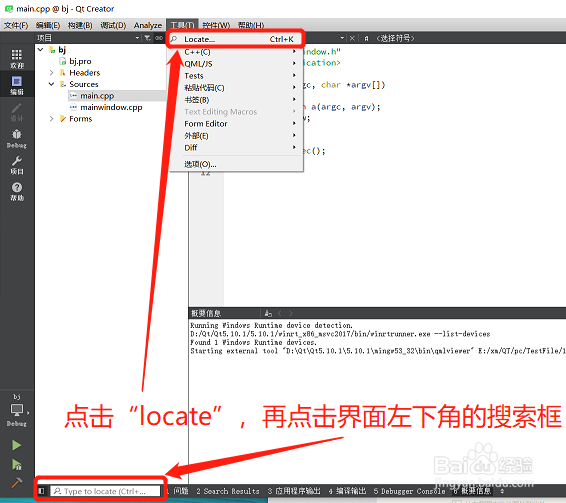Open the Debugger Console pane

click(409, 491)
